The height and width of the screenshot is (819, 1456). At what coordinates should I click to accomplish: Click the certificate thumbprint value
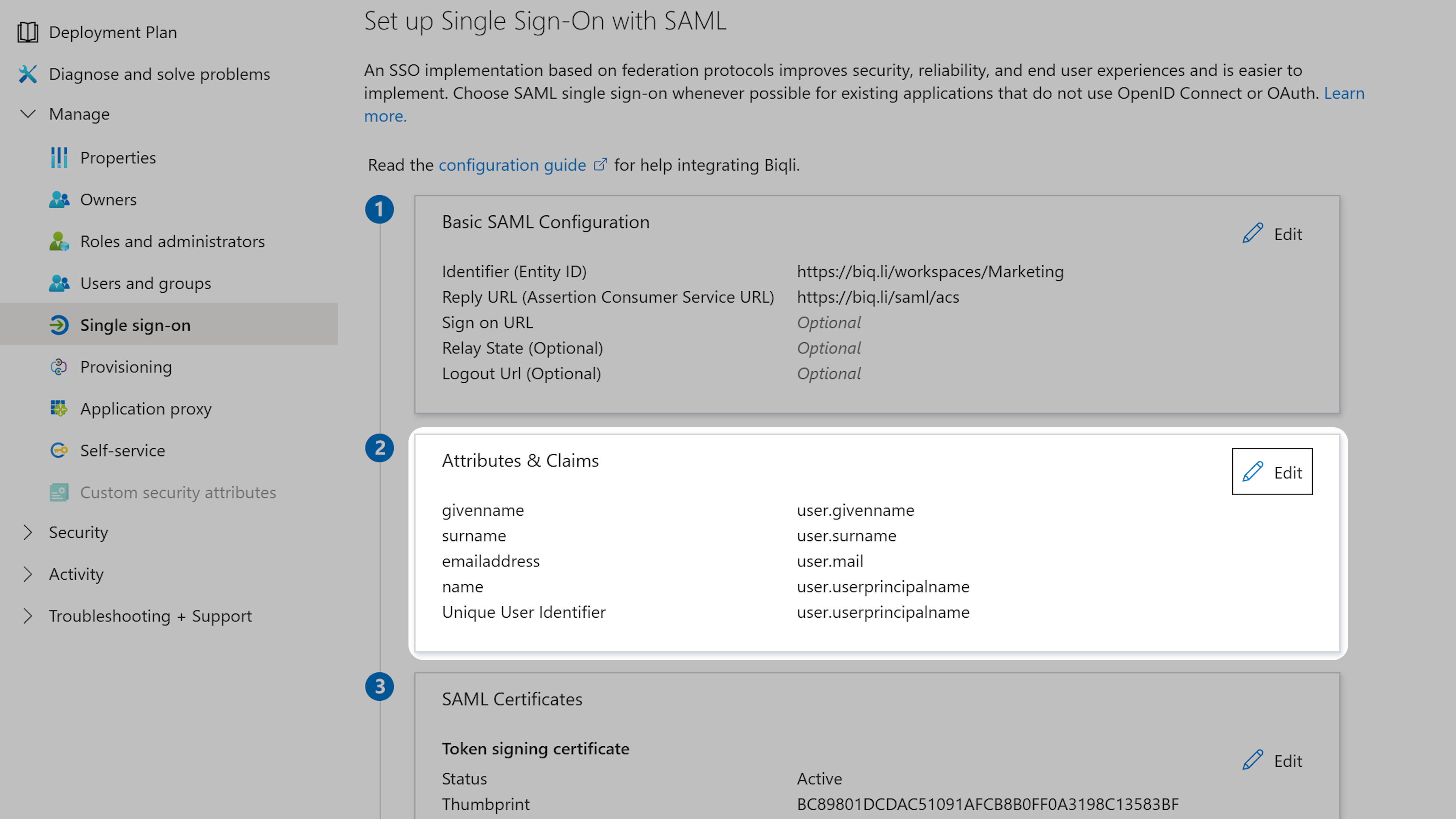click(987, 804)
